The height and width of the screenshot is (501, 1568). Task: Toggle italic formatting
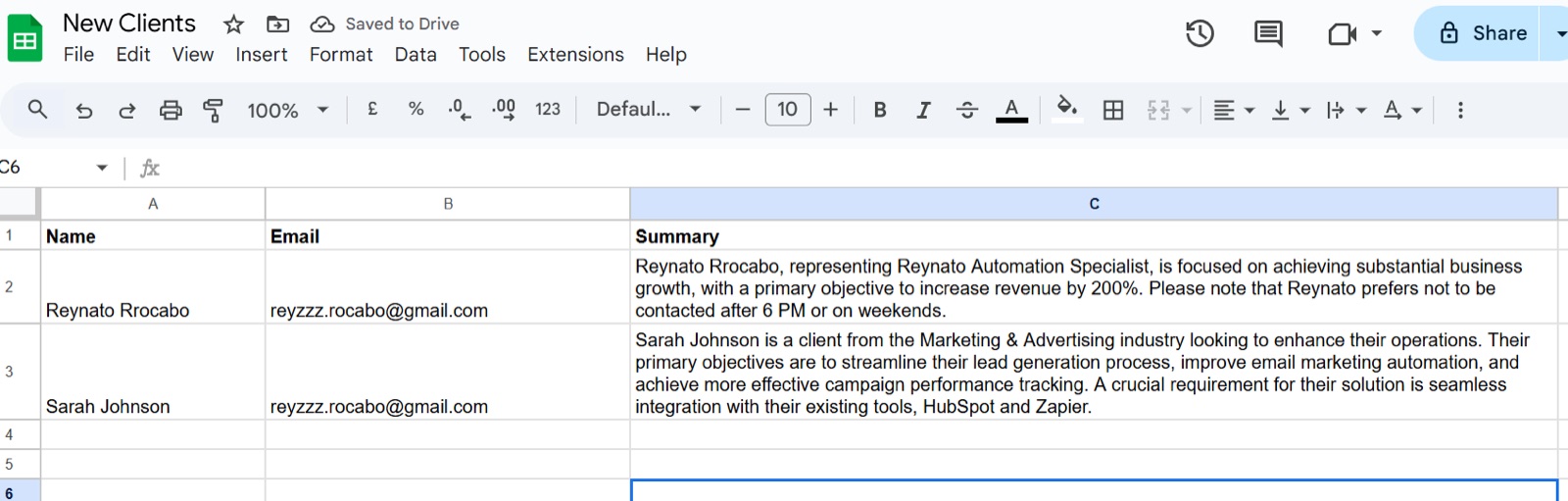923,110
